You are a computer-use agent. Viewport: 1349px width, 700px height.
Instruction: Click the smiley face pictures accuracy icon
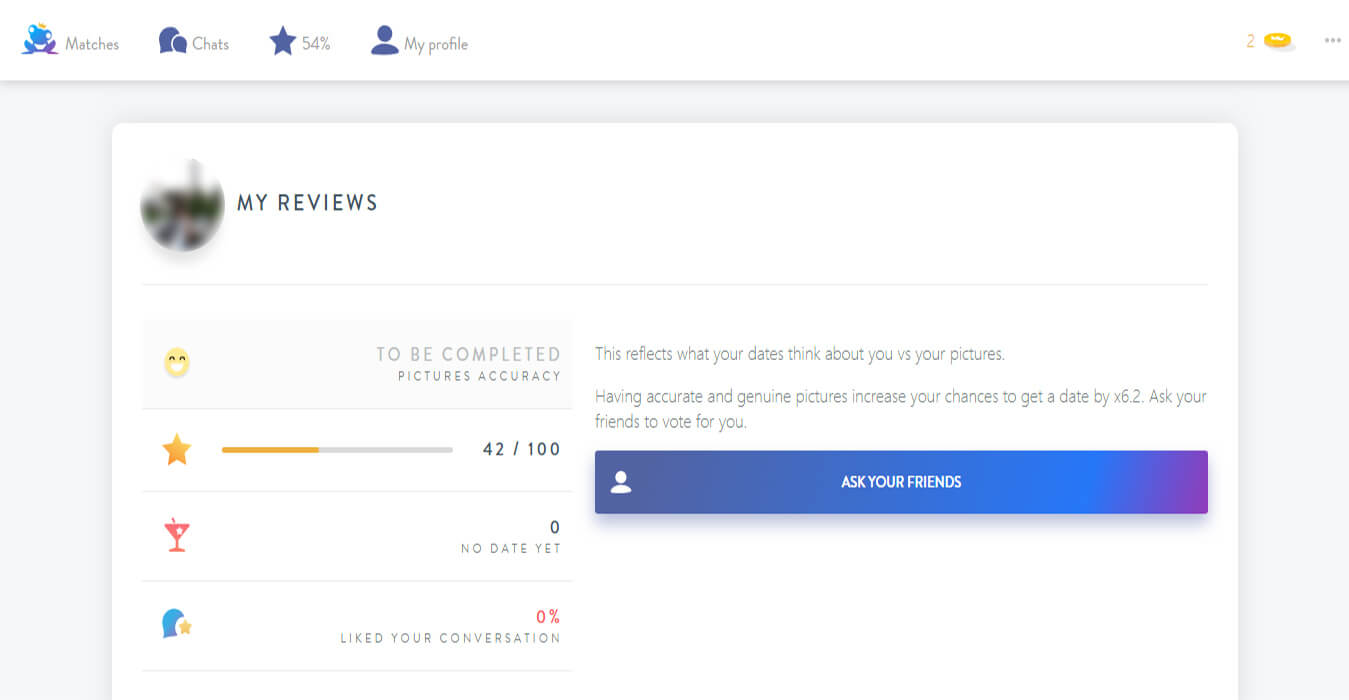click(177, 362)
